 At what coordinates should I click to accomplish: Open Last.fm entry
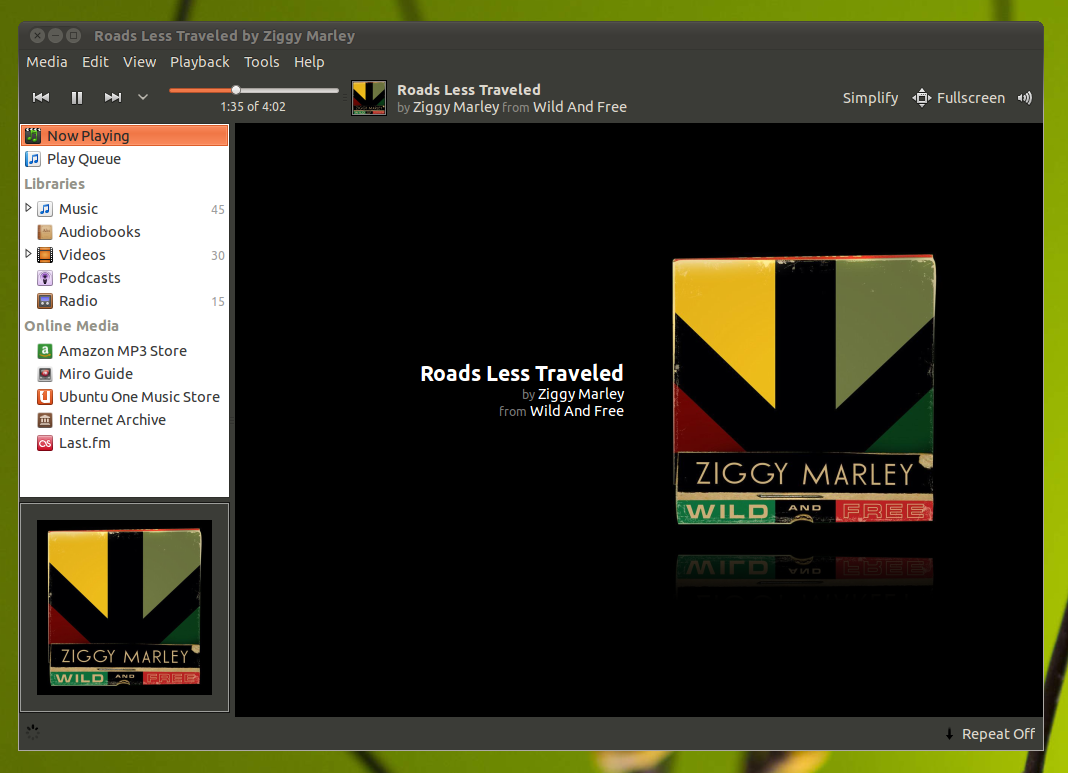pos(84,443)
